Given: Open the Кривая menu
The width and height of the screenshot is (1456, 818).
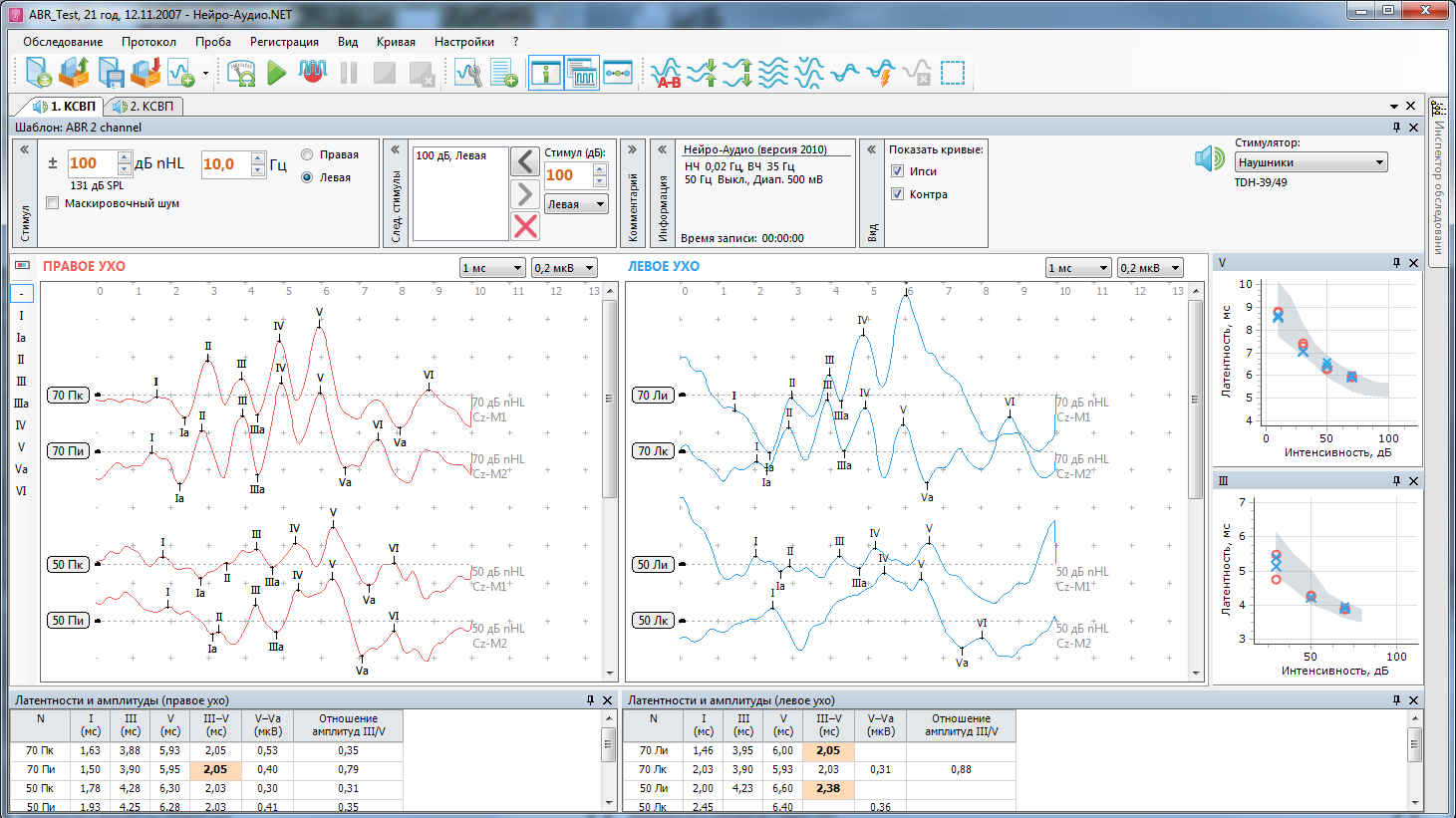Looking at the screenshot, I should pos(396,42).
